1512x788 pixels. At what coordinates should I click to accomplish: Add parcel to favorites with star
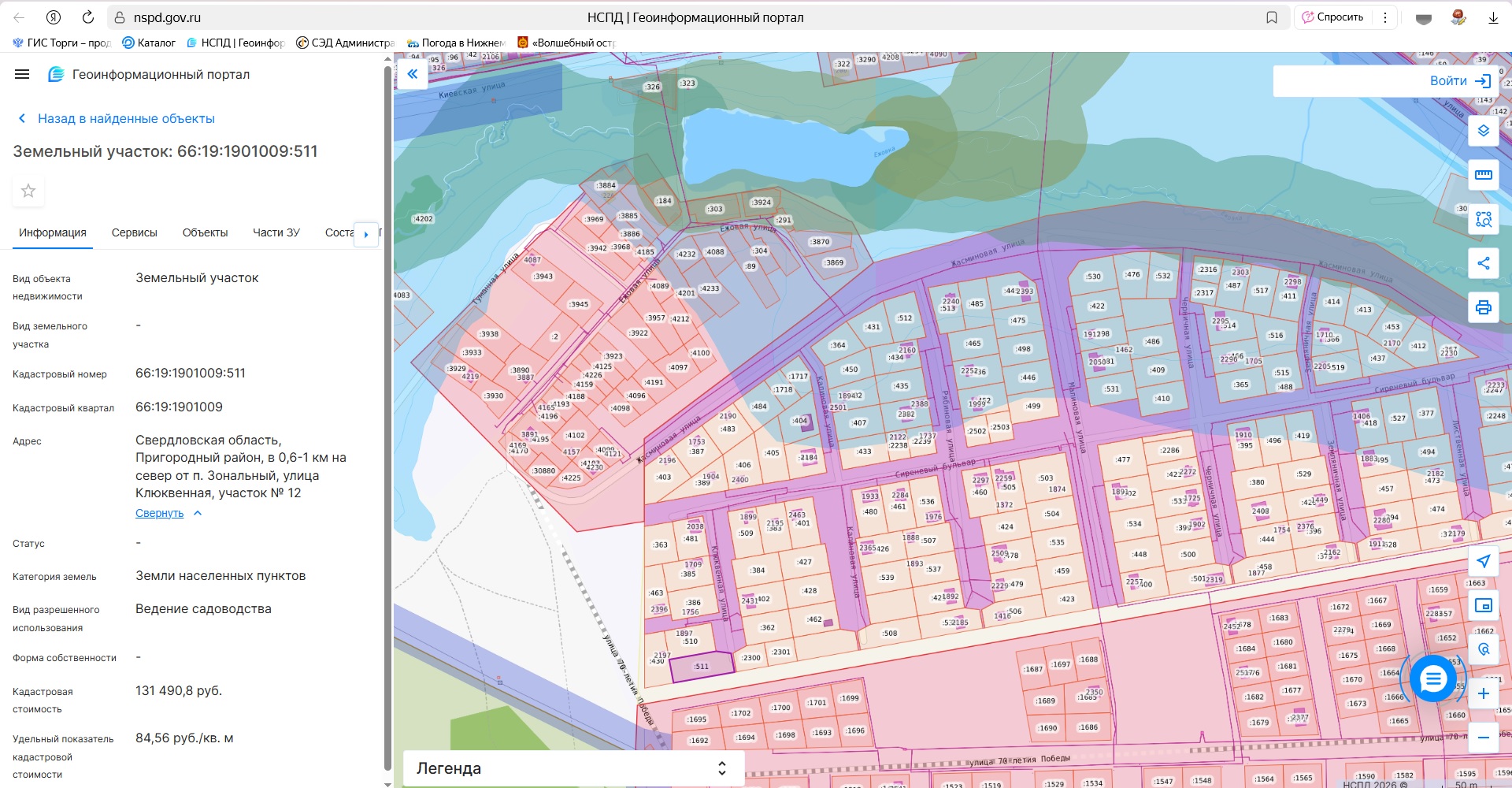pos(28,191)
